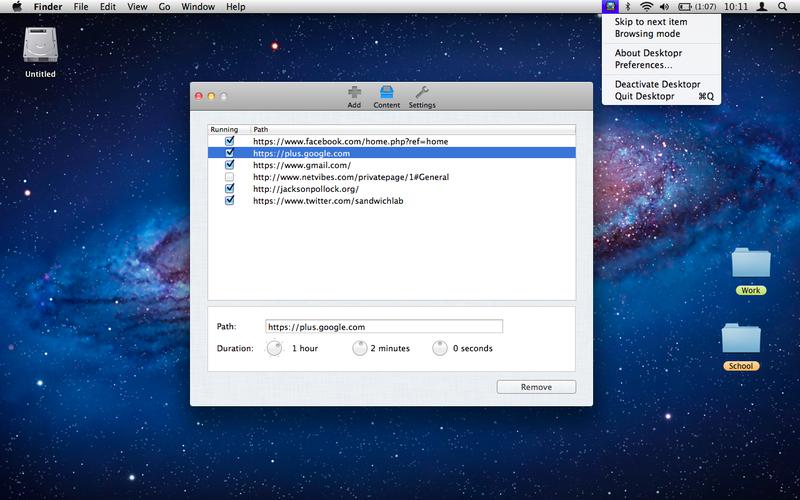This screenshot has width=800, height=500.
Task: Open Settings wrench icon
Action: 422,93
